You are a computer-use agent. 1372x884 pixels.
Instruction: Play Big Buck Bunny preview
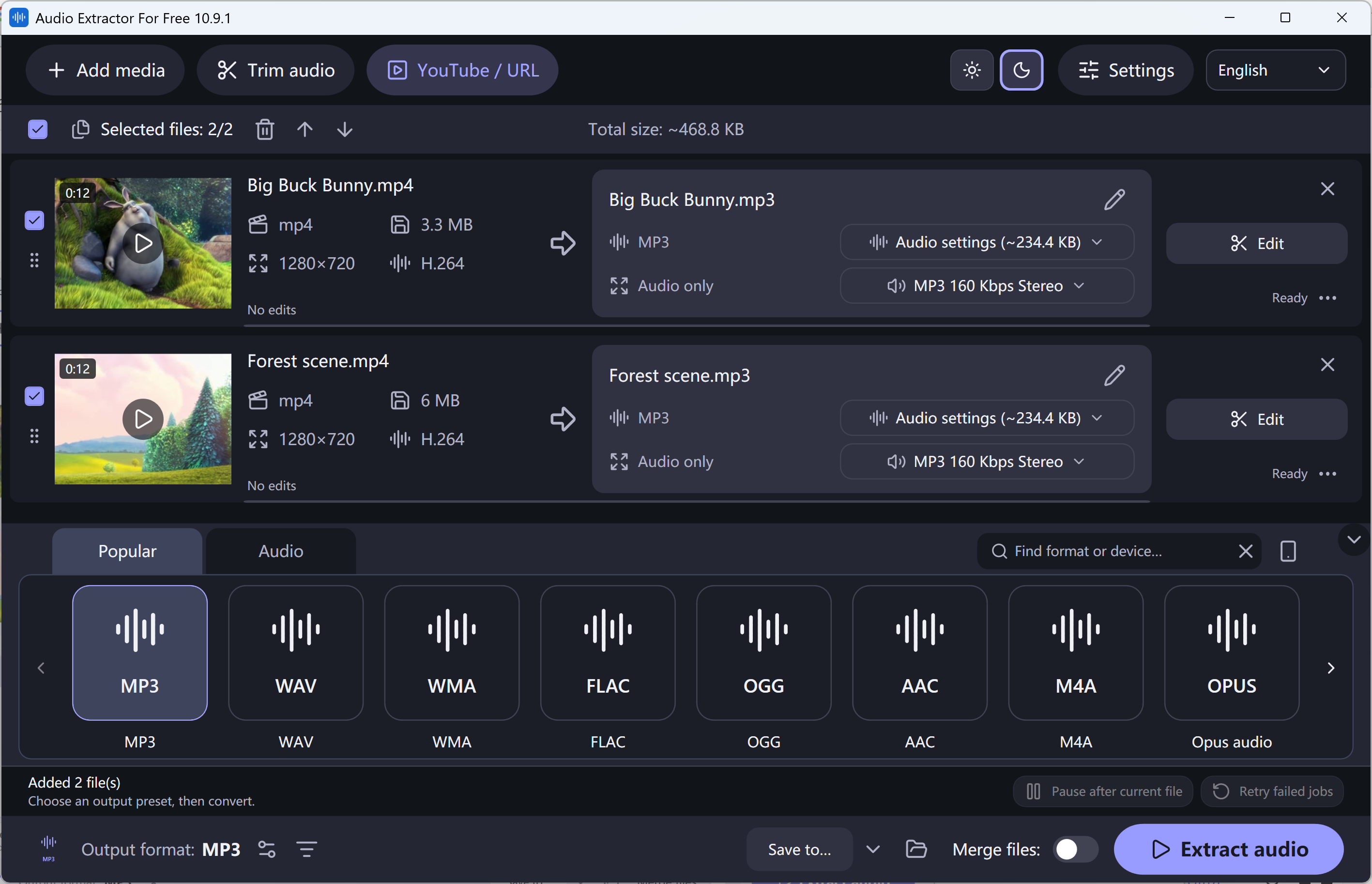click(x=143, y=243)
